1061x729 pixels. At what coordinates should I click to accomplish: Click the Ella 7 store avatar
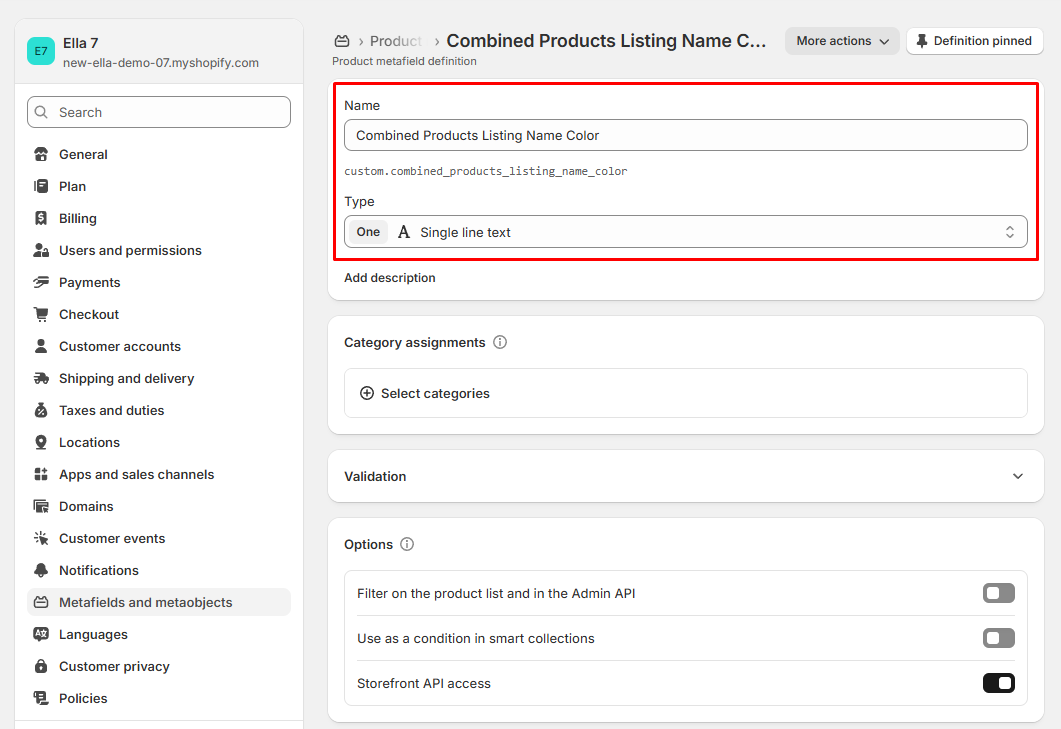(41, 52)
